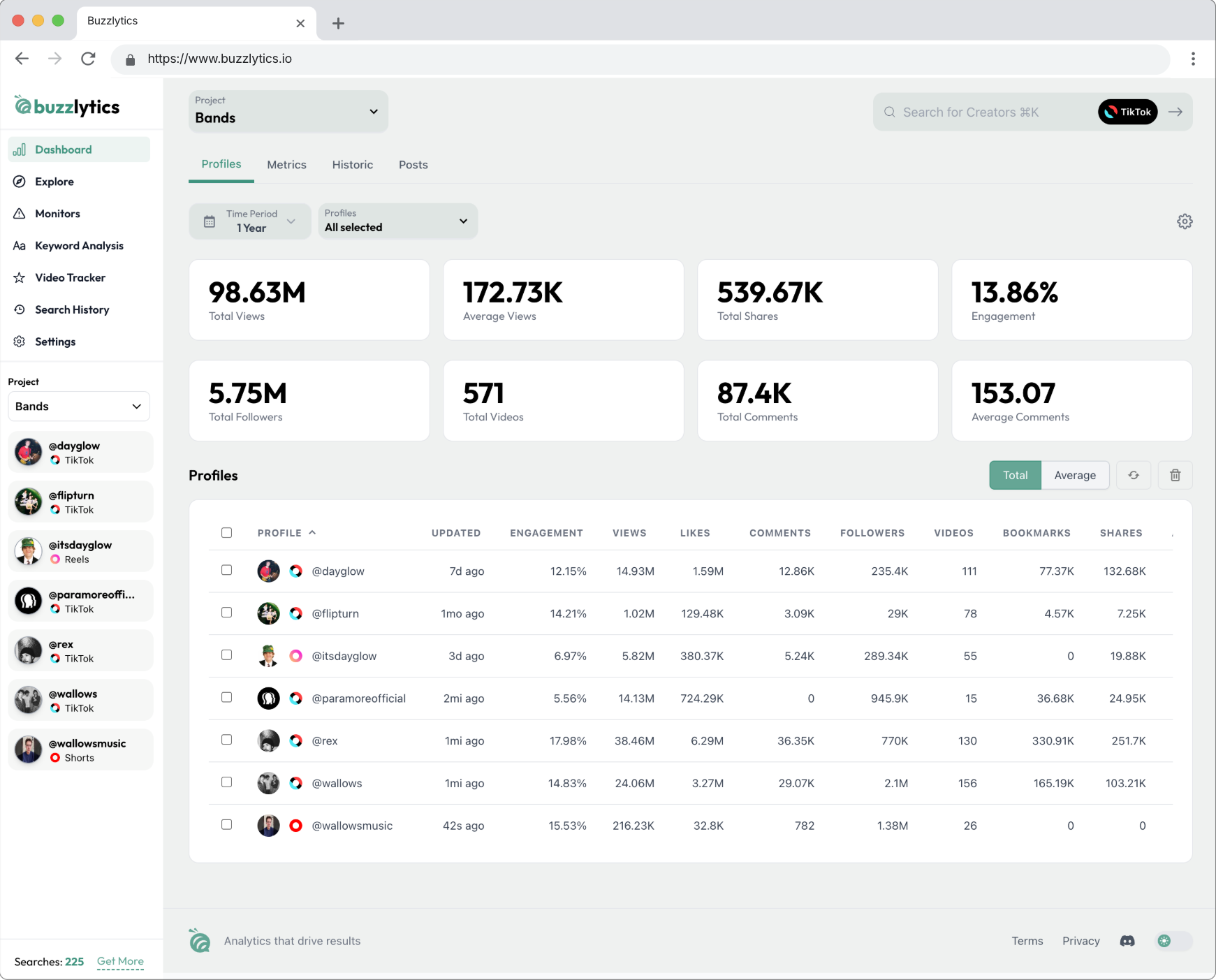
Task: Check the @dayglow row checkbox
Action: pos(227,570)
